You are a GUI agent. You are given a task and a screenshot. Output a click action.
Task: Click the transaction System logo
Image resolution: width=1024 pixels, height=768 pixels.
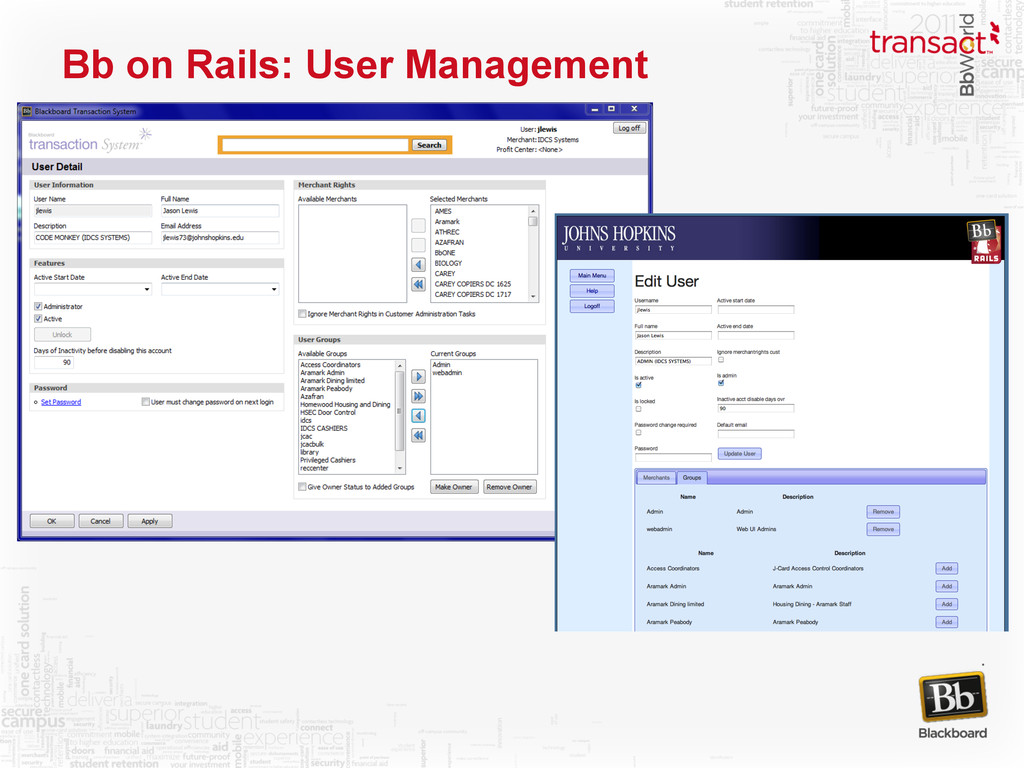click(89, 141)
